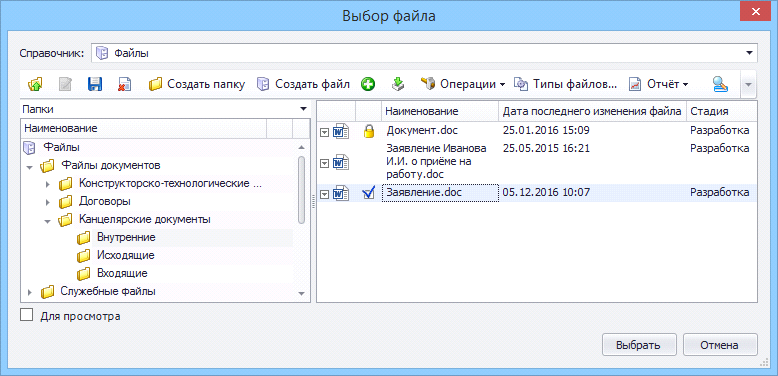Click the Файлы icon in Справочник field
This screenshot has height=376, width=778.
[x=102, y=53]
